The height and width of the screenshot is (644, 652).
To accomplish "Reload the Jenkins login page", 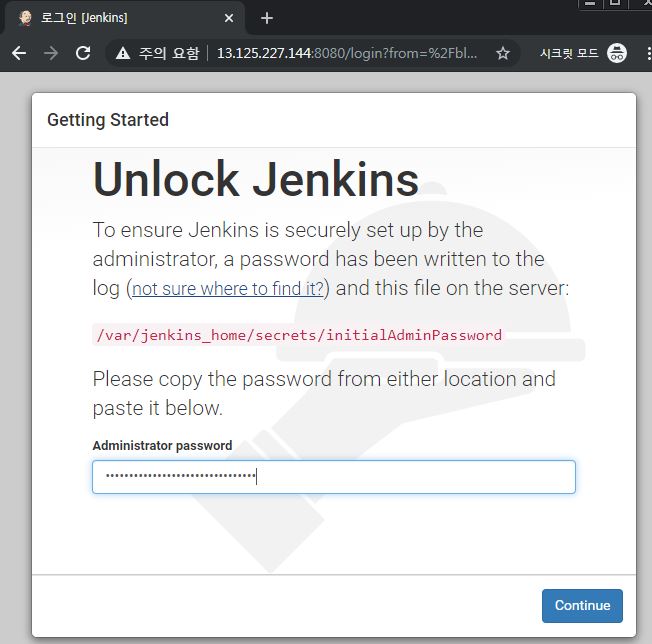I will click(83, 53).
